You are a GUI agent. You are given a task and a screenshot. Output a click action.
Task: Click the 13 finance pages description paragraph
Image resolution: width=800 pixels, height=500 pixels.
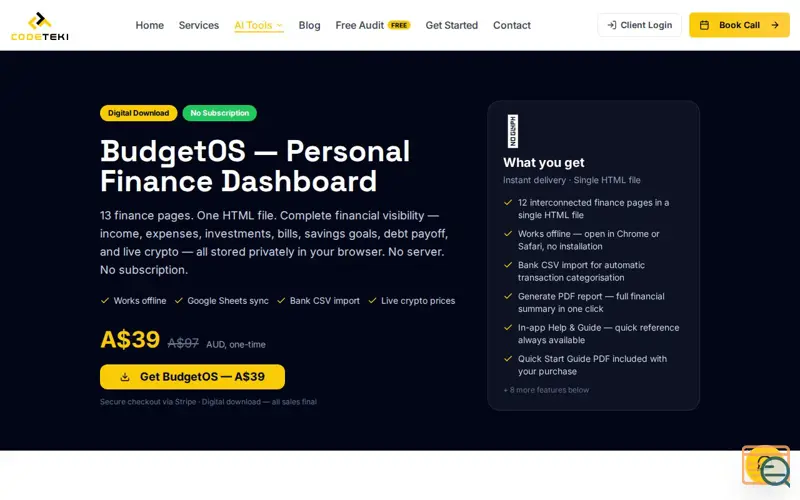click(274, 242)
